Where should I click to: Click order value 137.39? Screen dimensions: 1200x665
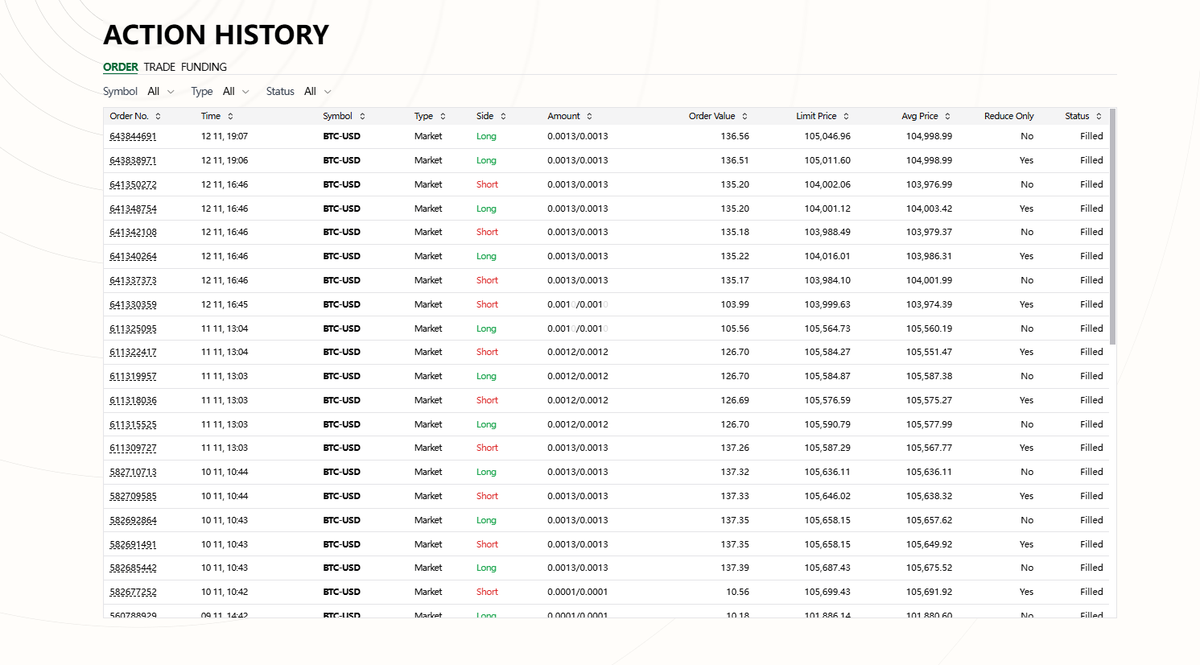(x=735, y=568)
